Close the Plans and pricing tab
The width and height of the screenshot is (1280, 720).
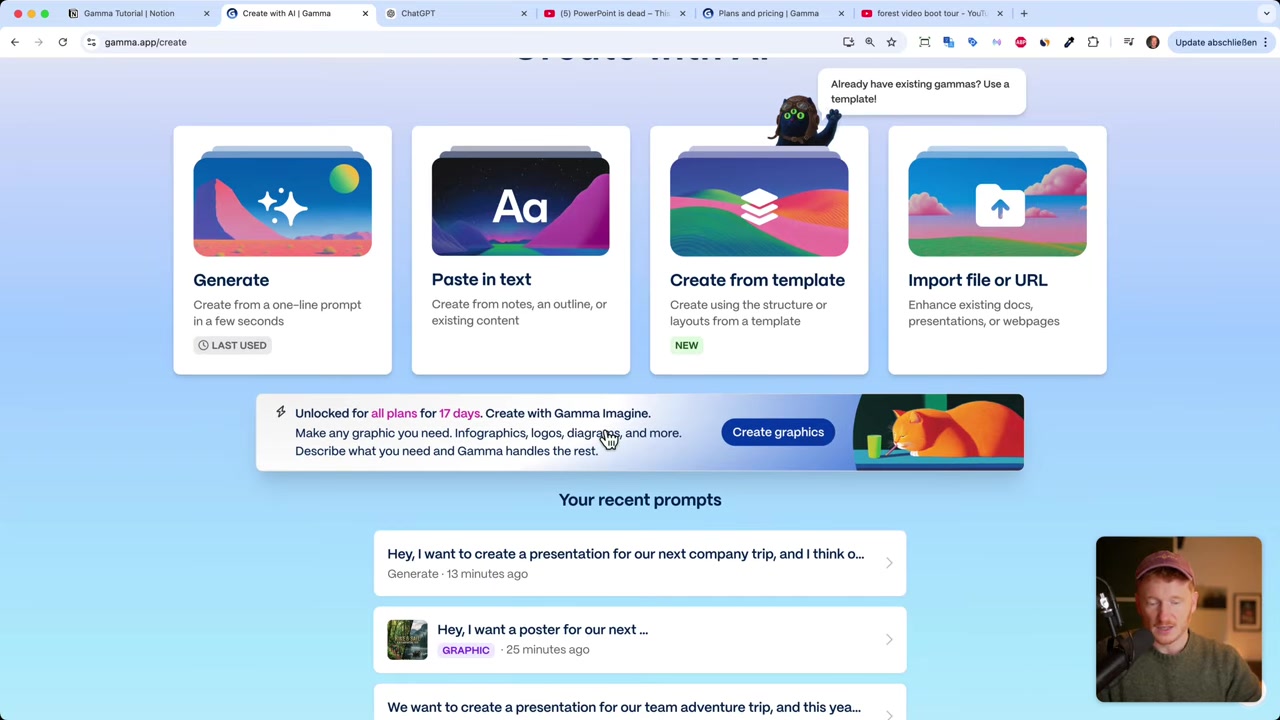pos(841,13)
